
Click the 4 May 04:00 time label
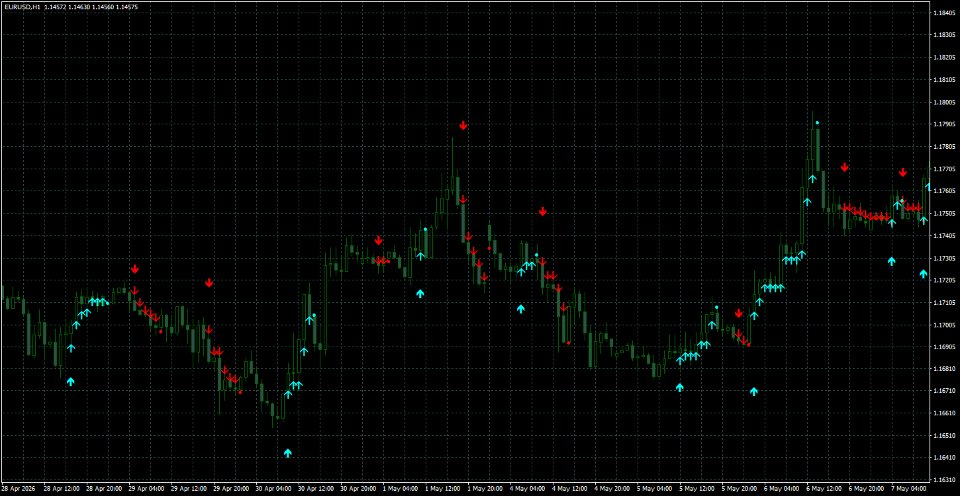[529, 489]
